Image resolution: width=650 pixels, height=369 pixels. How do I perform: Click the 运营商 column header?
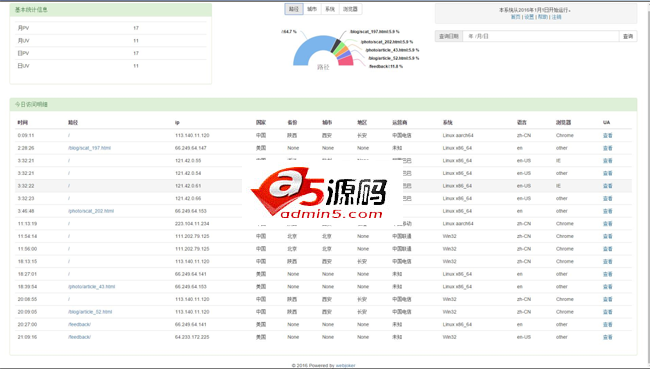[x=400, y=123]
